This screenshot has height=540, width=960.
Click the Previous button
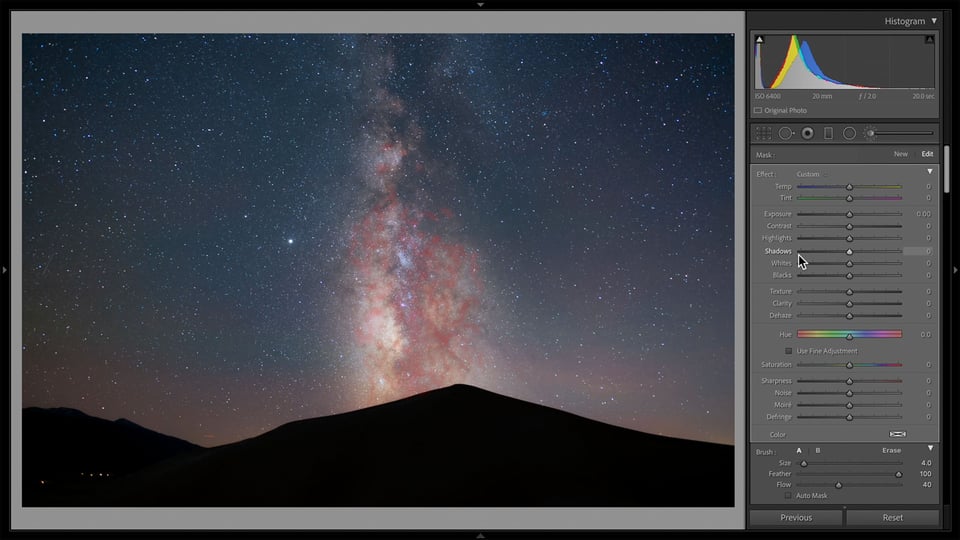(796, 518)
